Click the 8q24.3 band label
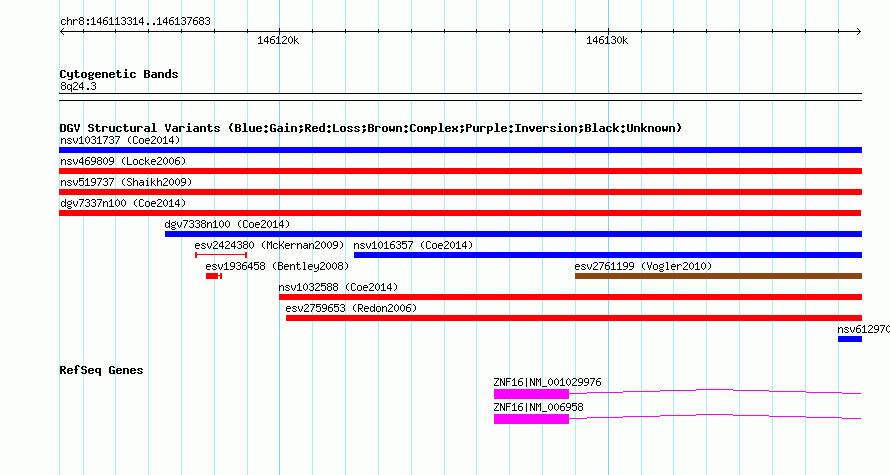890x475 pixels. pyautogui.click(x=78, y=86)
